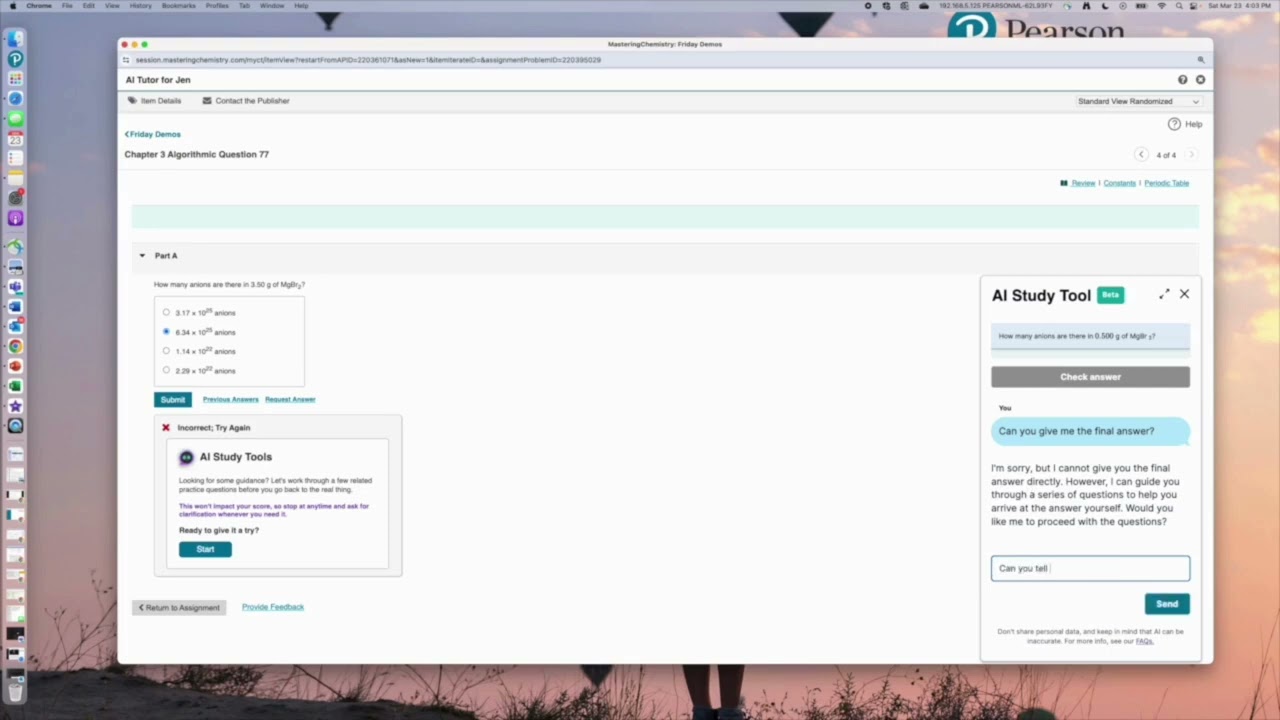Open the Review link
1280x720 pixels.
[1083, 183]
